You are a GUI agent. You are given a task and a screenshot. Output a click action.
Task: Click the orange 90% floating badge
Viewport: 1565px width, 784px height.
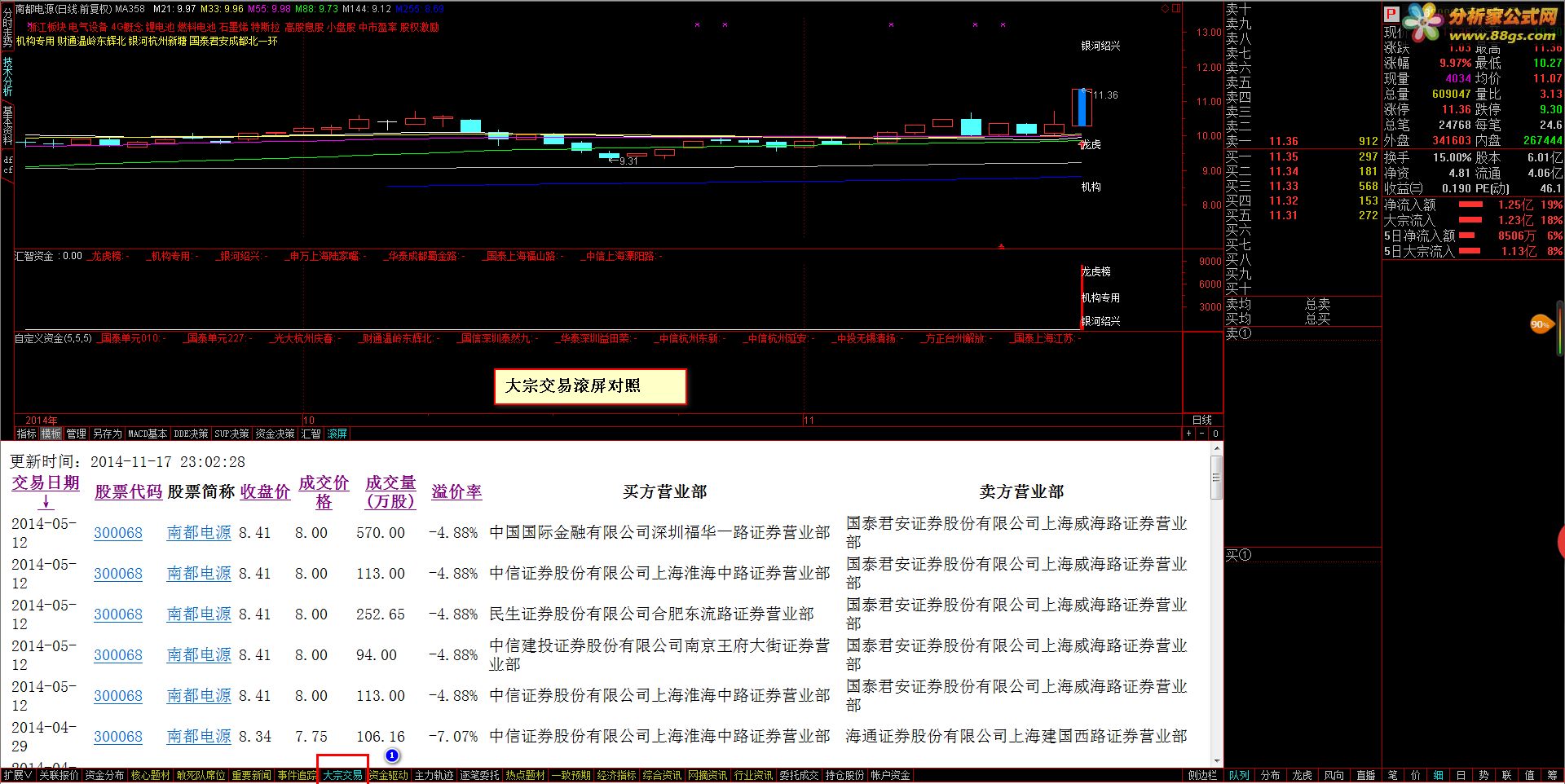coord(1541,324)
